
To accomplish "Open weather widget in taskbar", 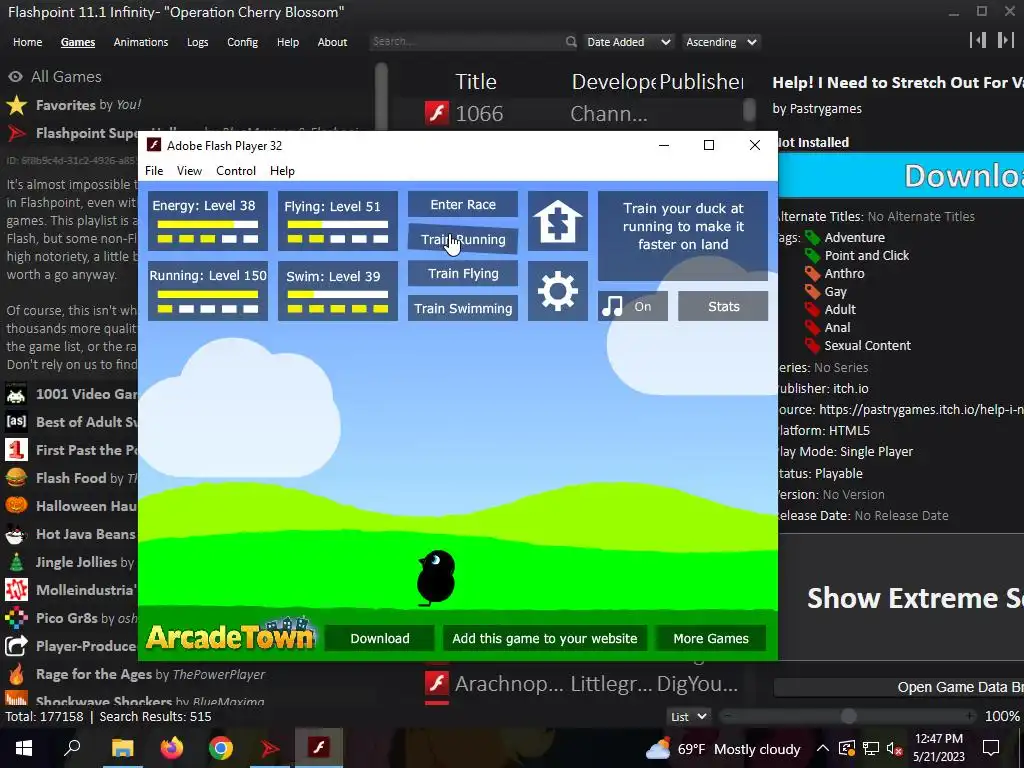I will [722, 749].
